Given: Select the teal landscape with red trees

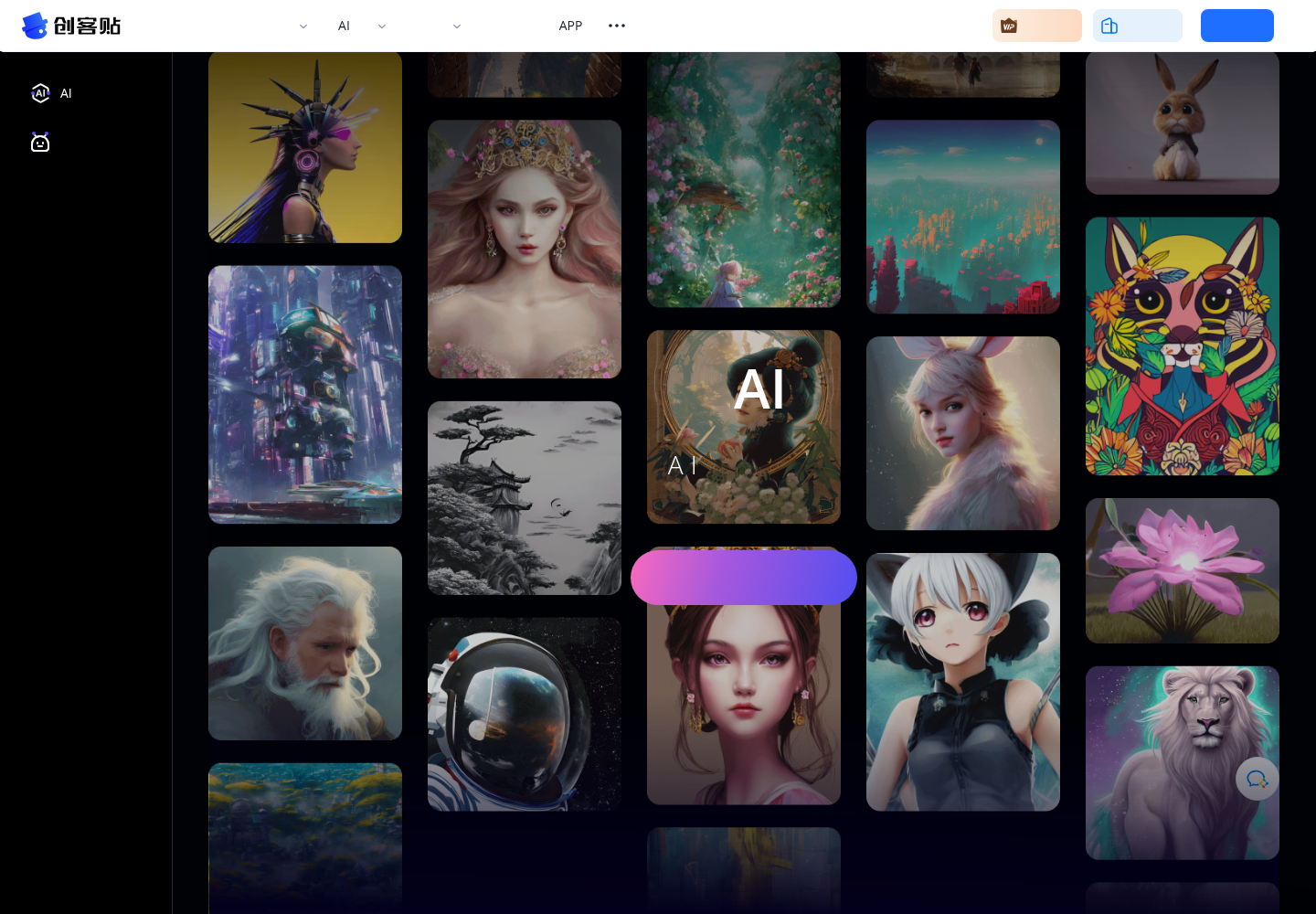Looking at the screenshot, I should tap(963, 218).
